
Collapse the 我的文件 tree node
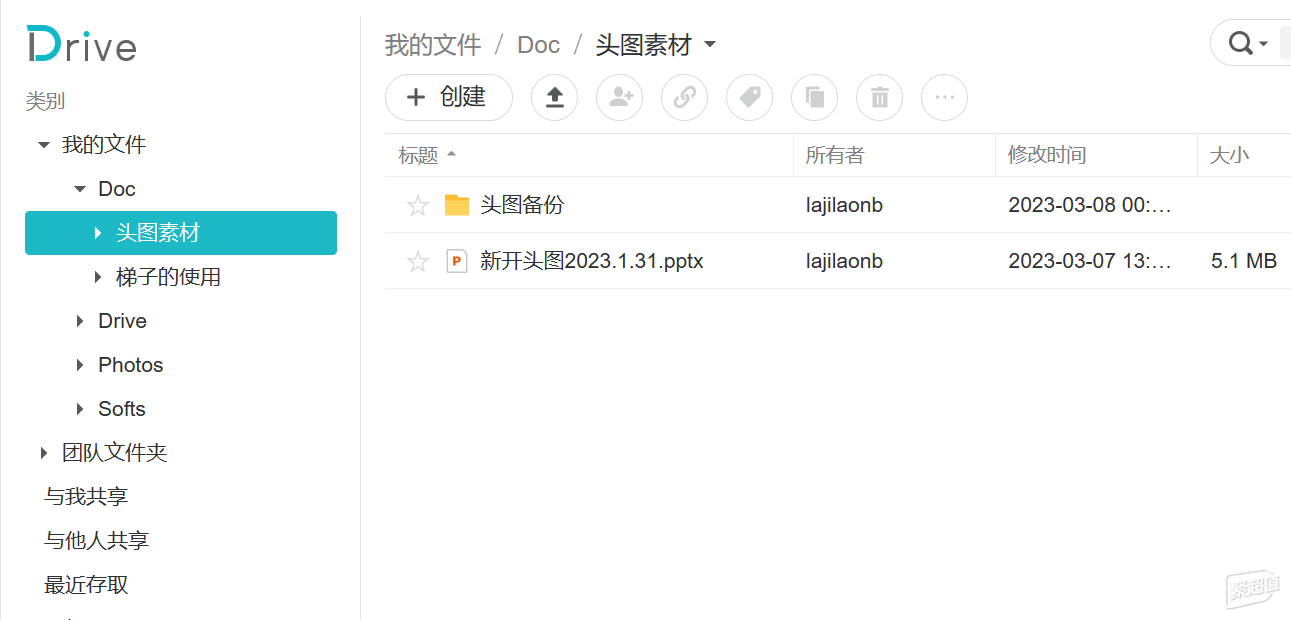(43, 145)
